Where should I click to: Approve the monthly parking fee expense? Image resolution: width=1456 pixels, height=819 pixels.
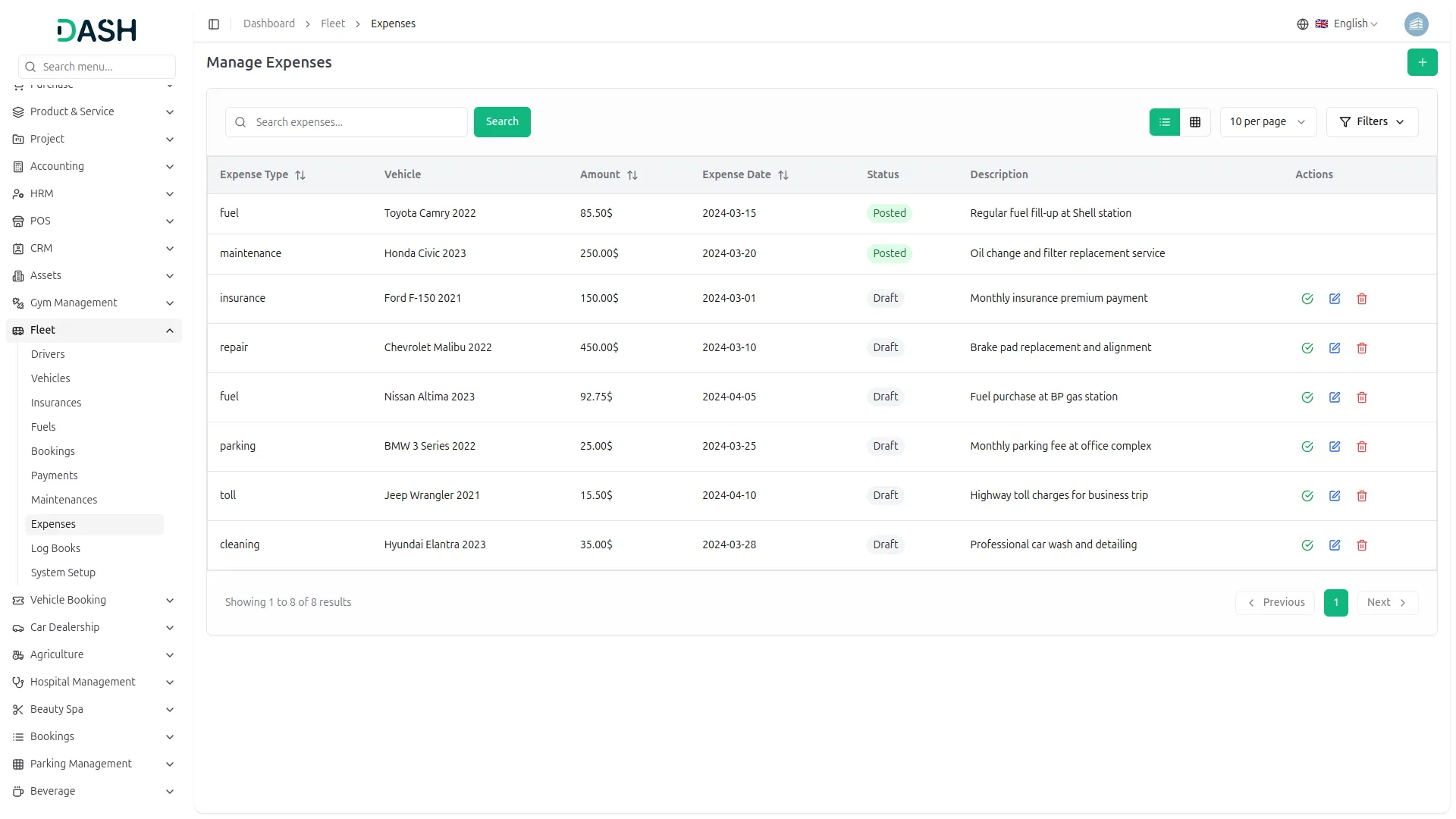pyautogui.click(x=1307, y=447)
